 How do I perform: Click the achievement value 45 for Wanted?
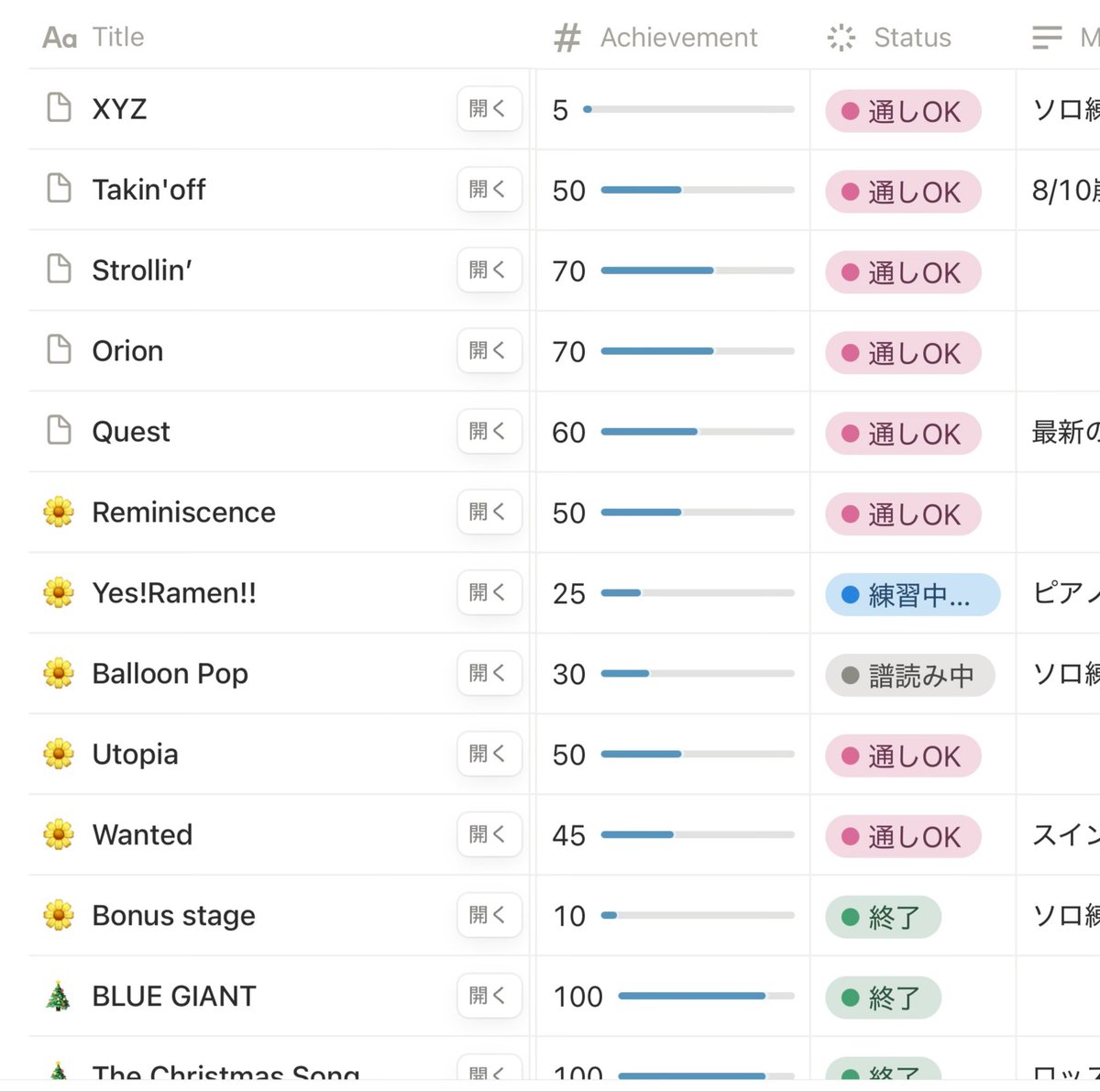click(568, 835)
